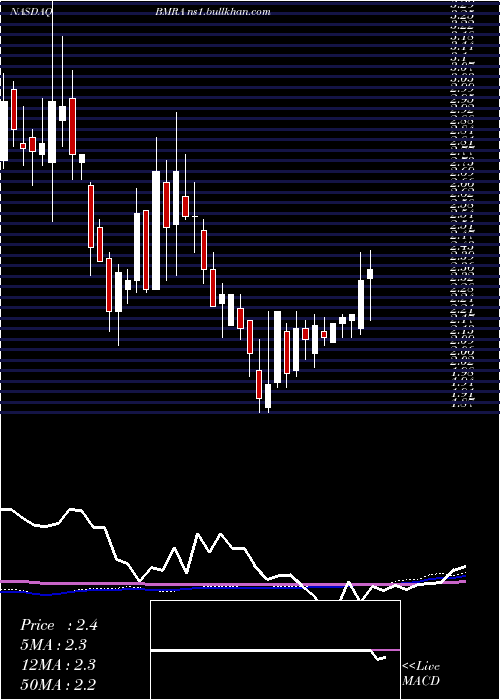This screenshot has height=700, width=500.
Task: Select the 5MA : 2.3 value
Action: point(54,645)
